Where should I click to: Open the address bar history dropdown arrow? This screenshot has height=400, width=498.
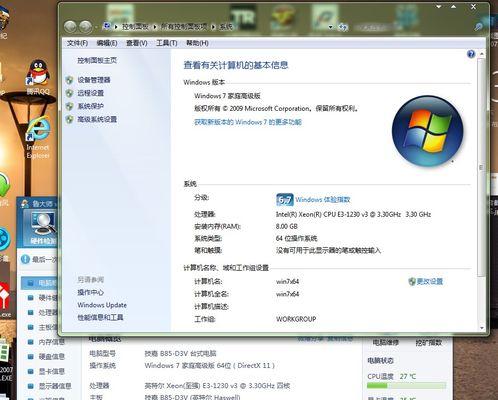click(x=330, y=27)
